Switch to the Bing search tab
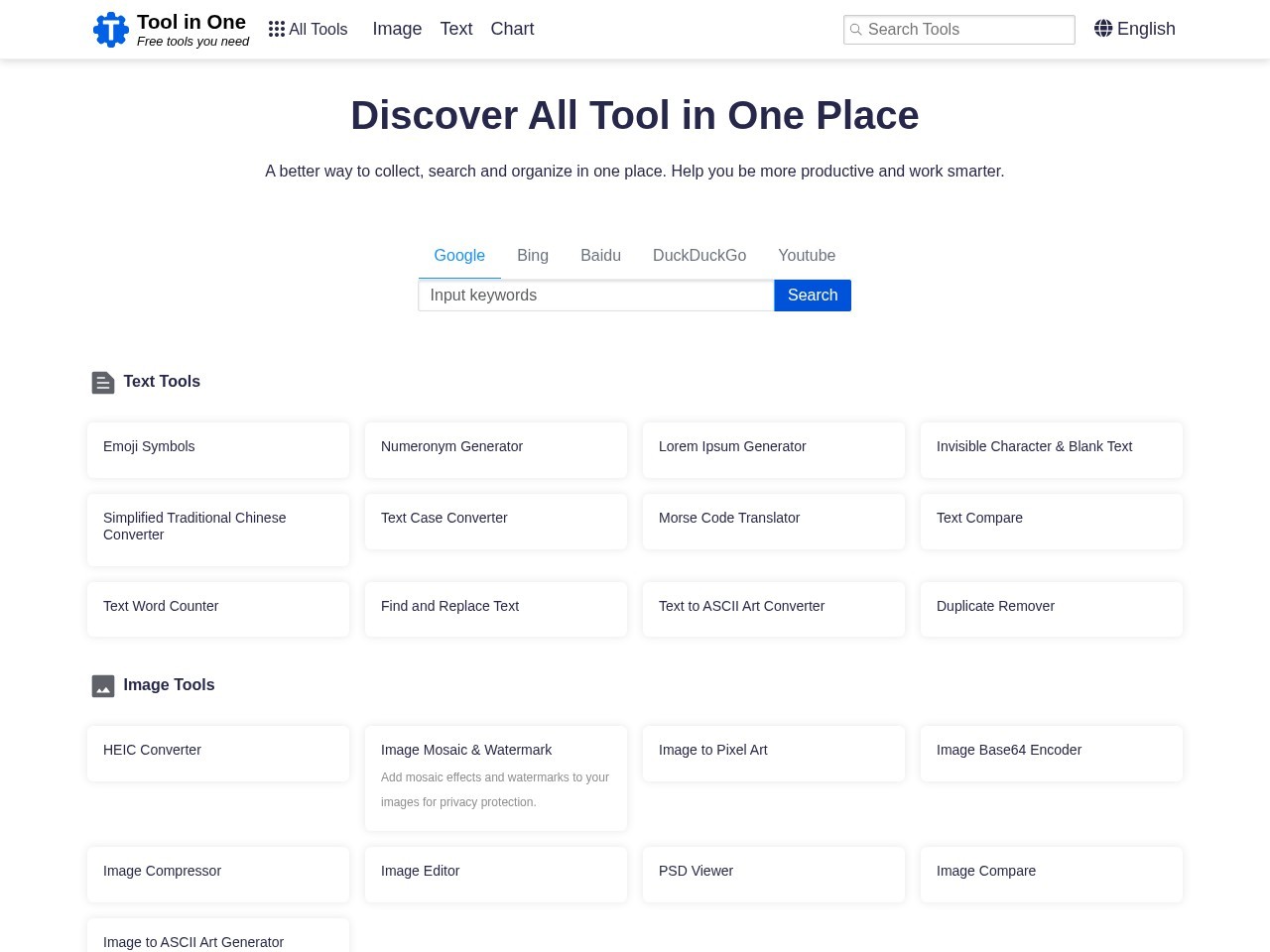The image size is (1270, 952). click(533, 256)
